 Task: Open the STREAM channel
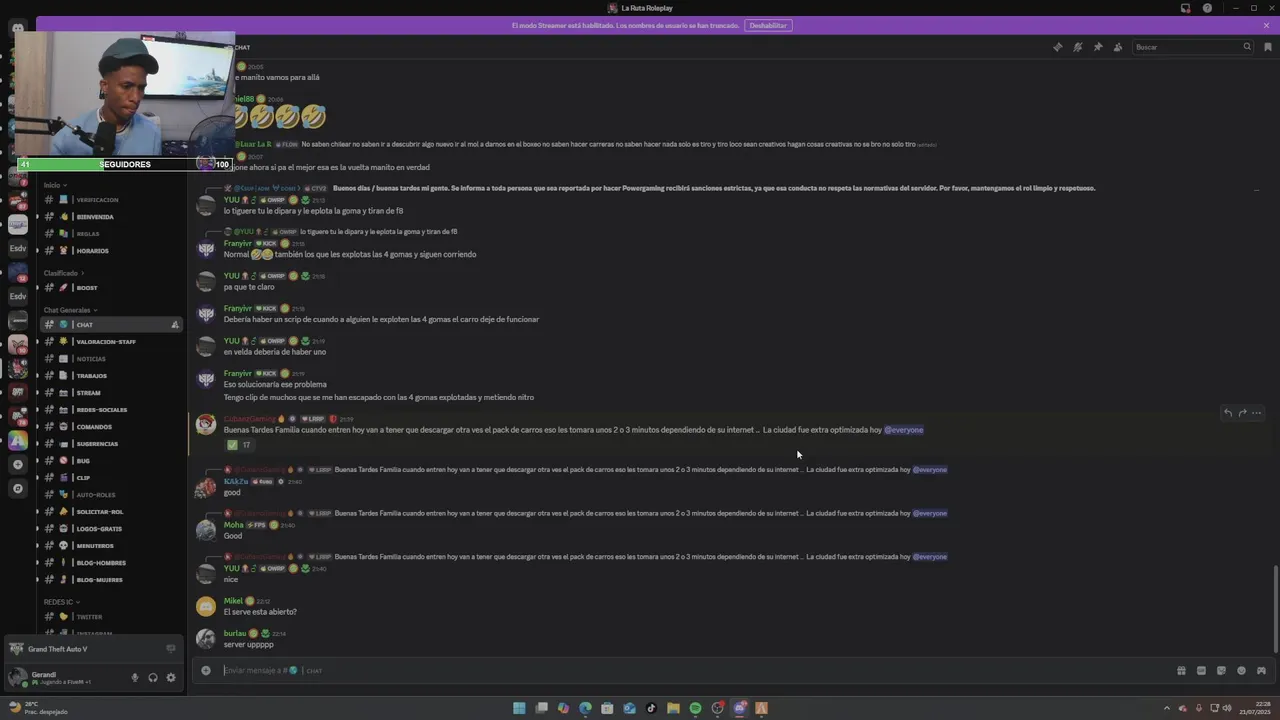[110, 393]
